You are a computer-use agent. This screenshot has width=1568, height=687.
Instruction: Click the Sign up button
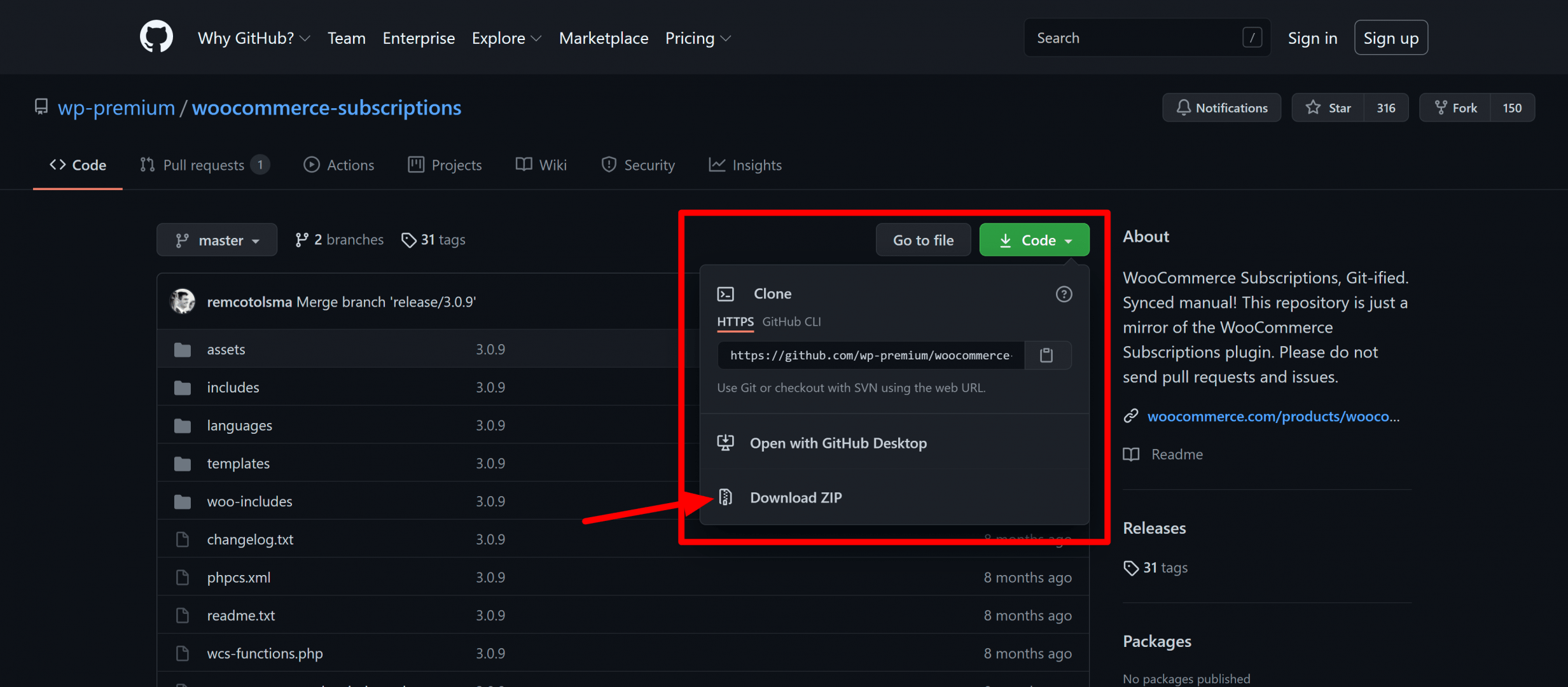pos(1391,38)
